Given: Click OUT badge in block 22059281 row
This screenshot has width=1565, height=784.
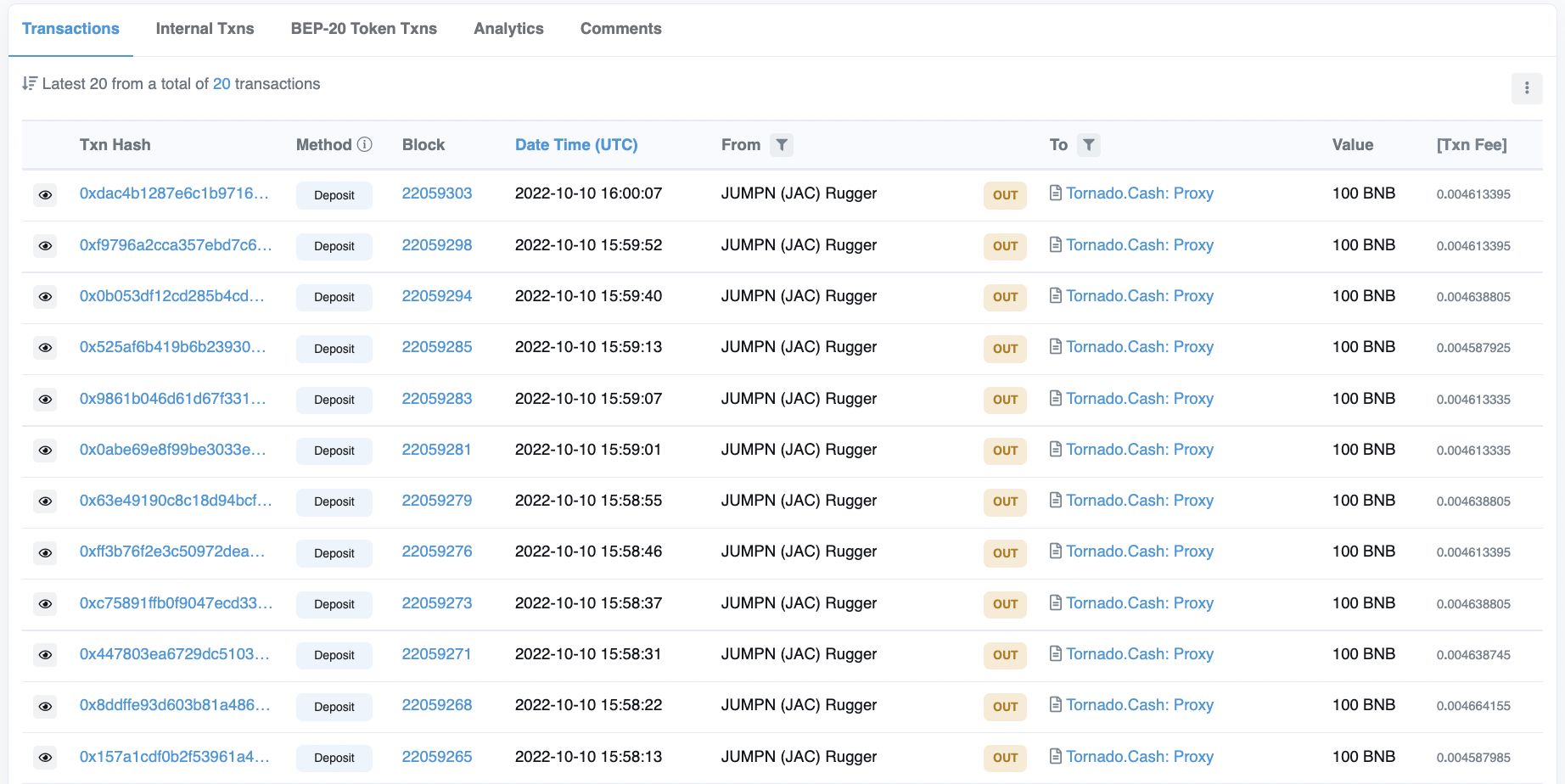Looking at the screenshot, I should [x=1006, y=451].
